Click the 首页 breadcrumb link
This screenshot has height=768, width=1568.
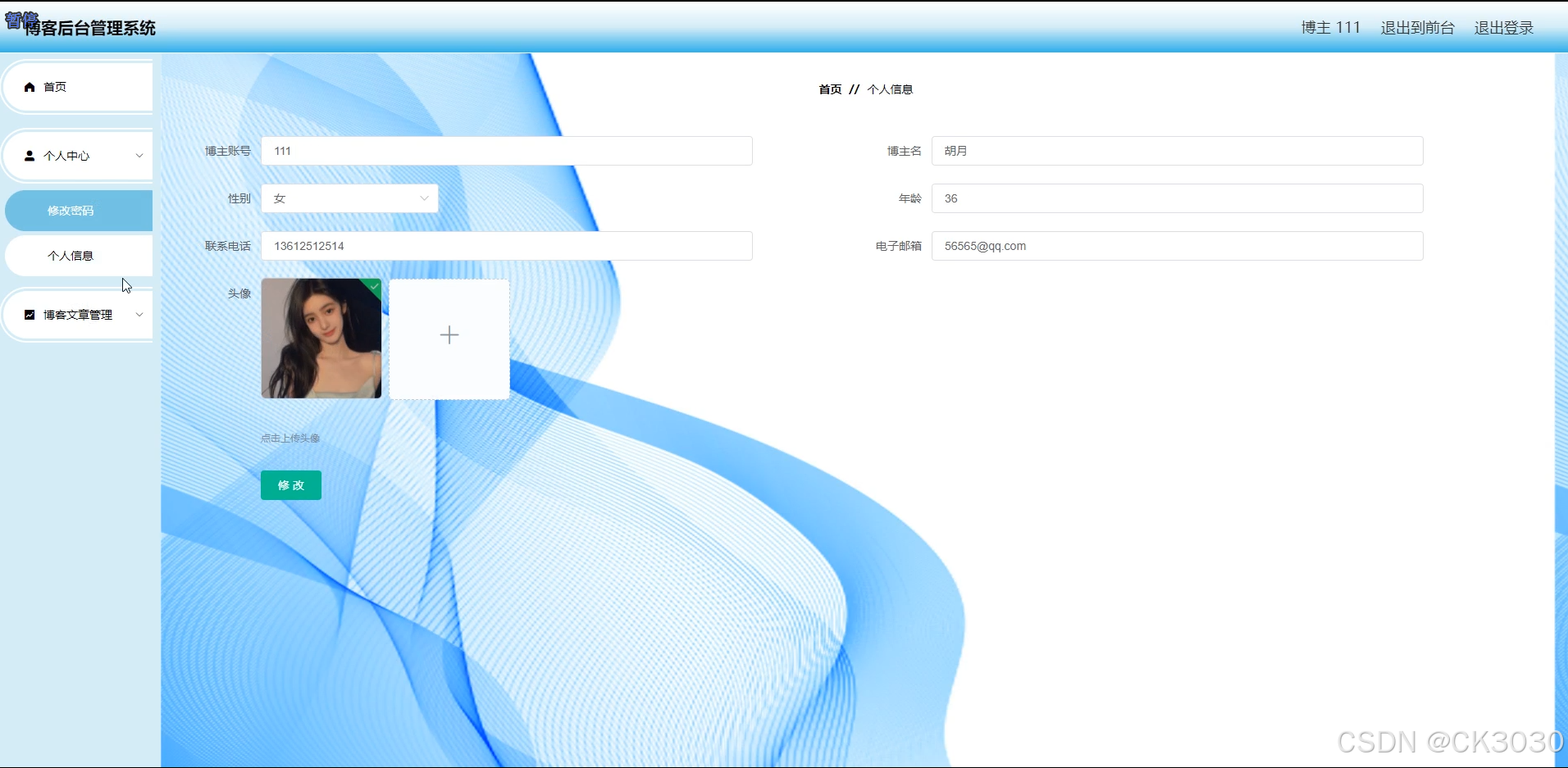click(830, 89)
